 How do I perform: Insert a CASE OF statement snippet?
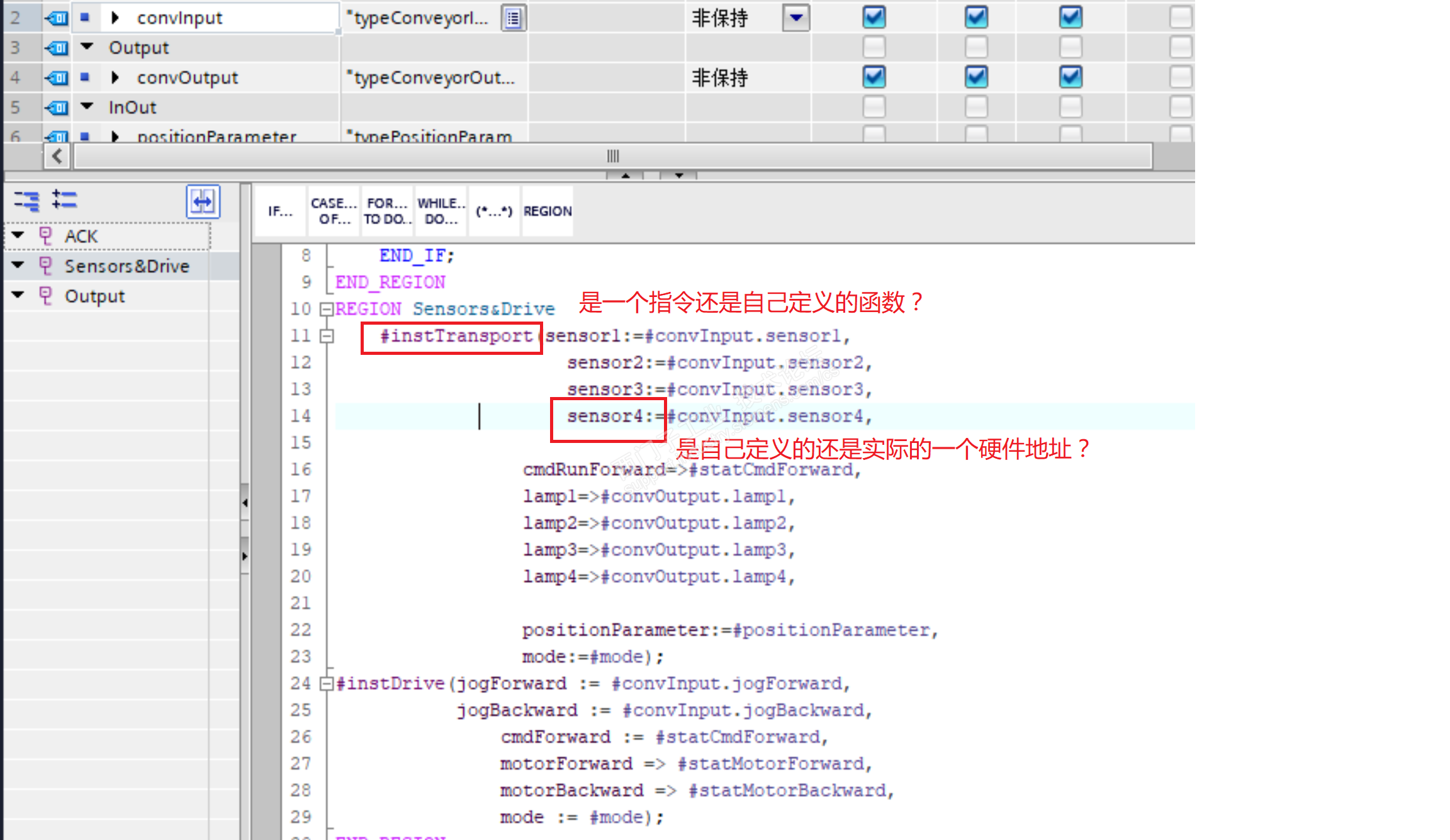point(334,211)
